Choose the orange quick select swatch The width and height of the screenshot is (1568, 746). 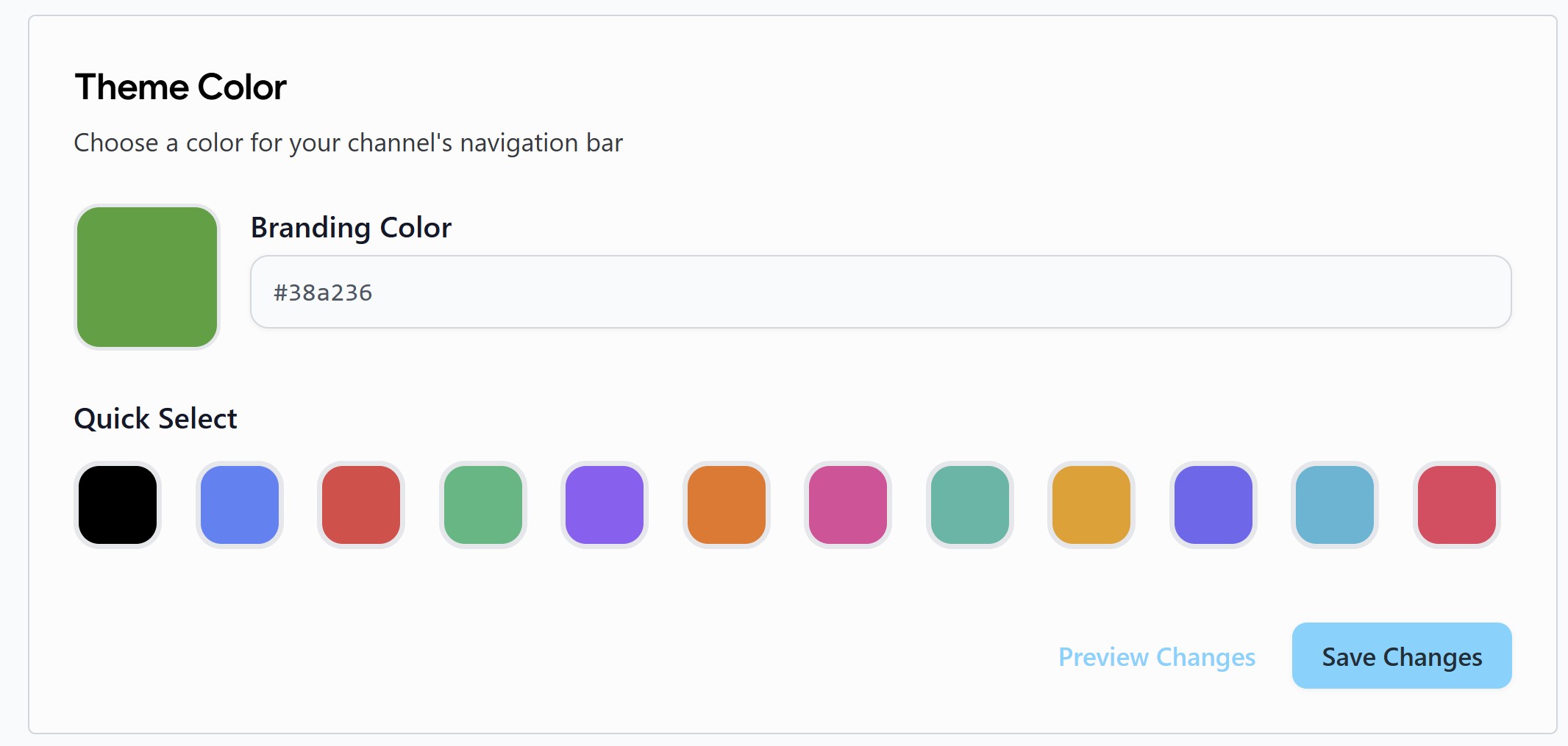pyautogui.click(x=727, y=505)
